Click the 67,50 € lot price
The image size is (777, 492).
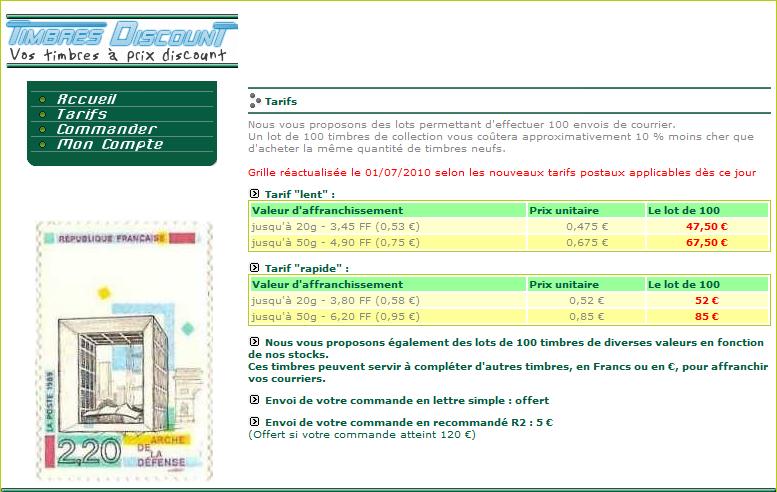point(706,242)
